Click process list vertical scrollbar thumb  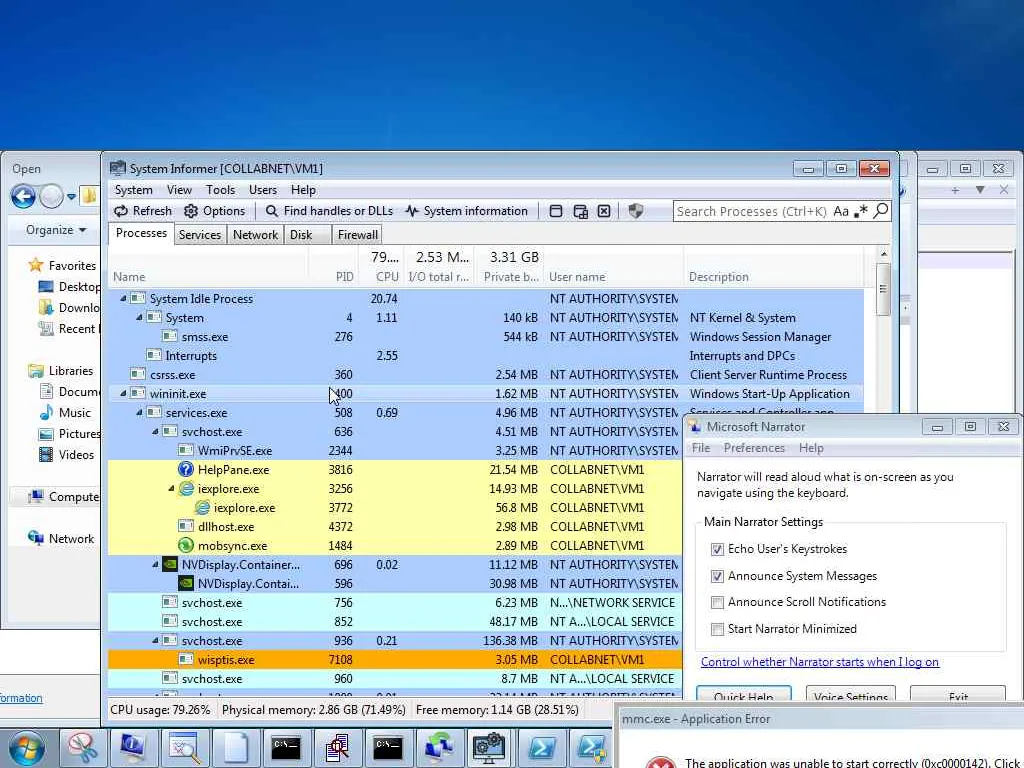pos(883,289)
